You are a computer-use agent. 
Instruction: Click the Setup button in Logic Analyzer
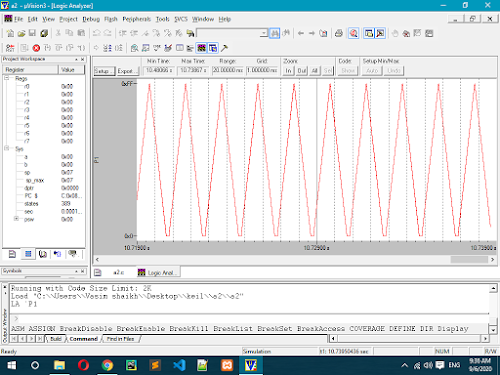(104, 71)
